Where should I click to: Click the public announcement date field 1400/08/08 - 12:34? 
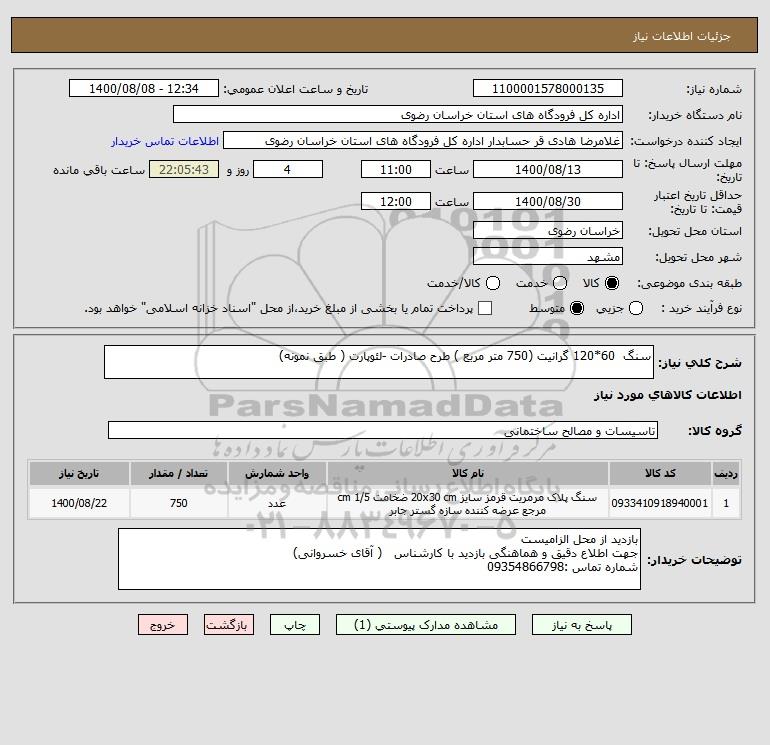click(144, 88)
